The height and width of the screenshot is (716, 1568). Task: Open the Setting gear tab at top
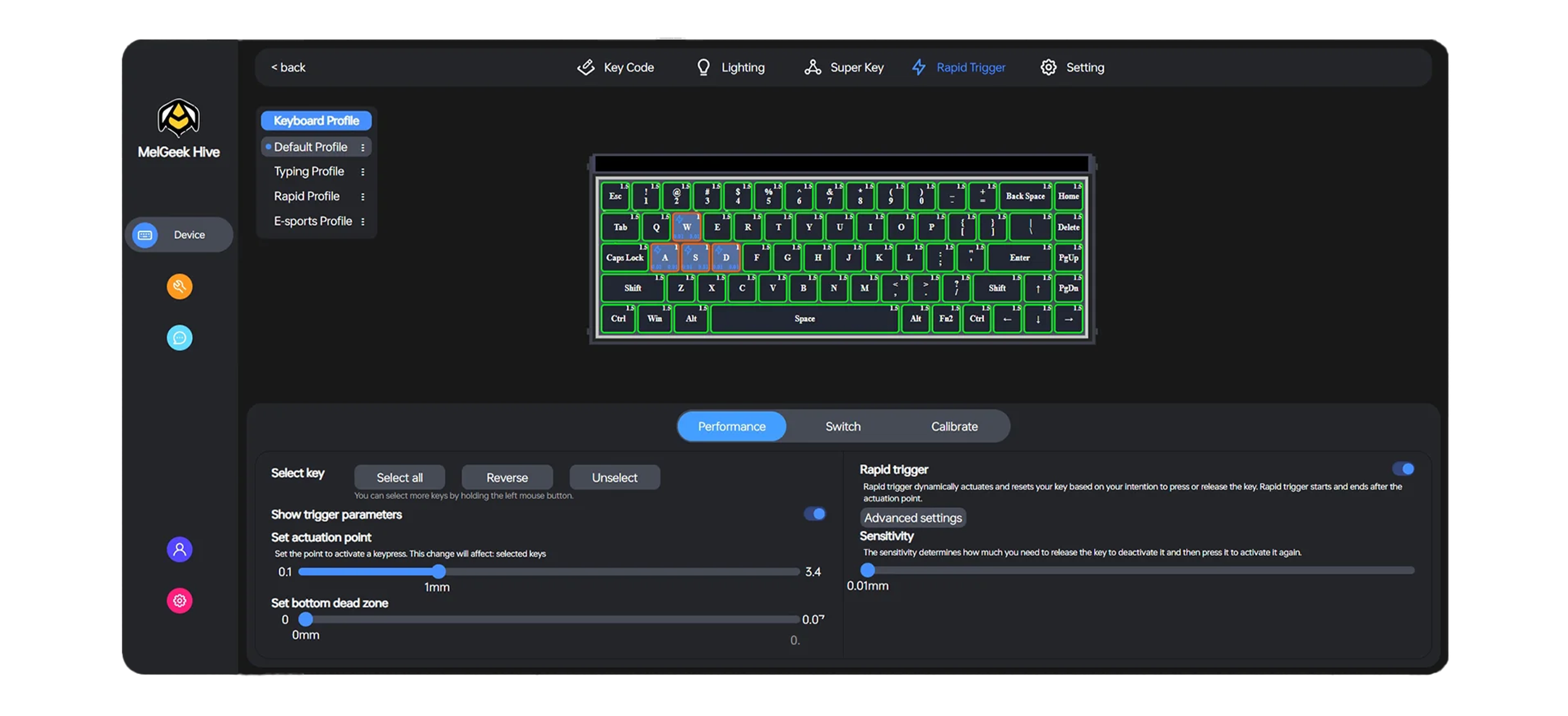click(1073, 68)
